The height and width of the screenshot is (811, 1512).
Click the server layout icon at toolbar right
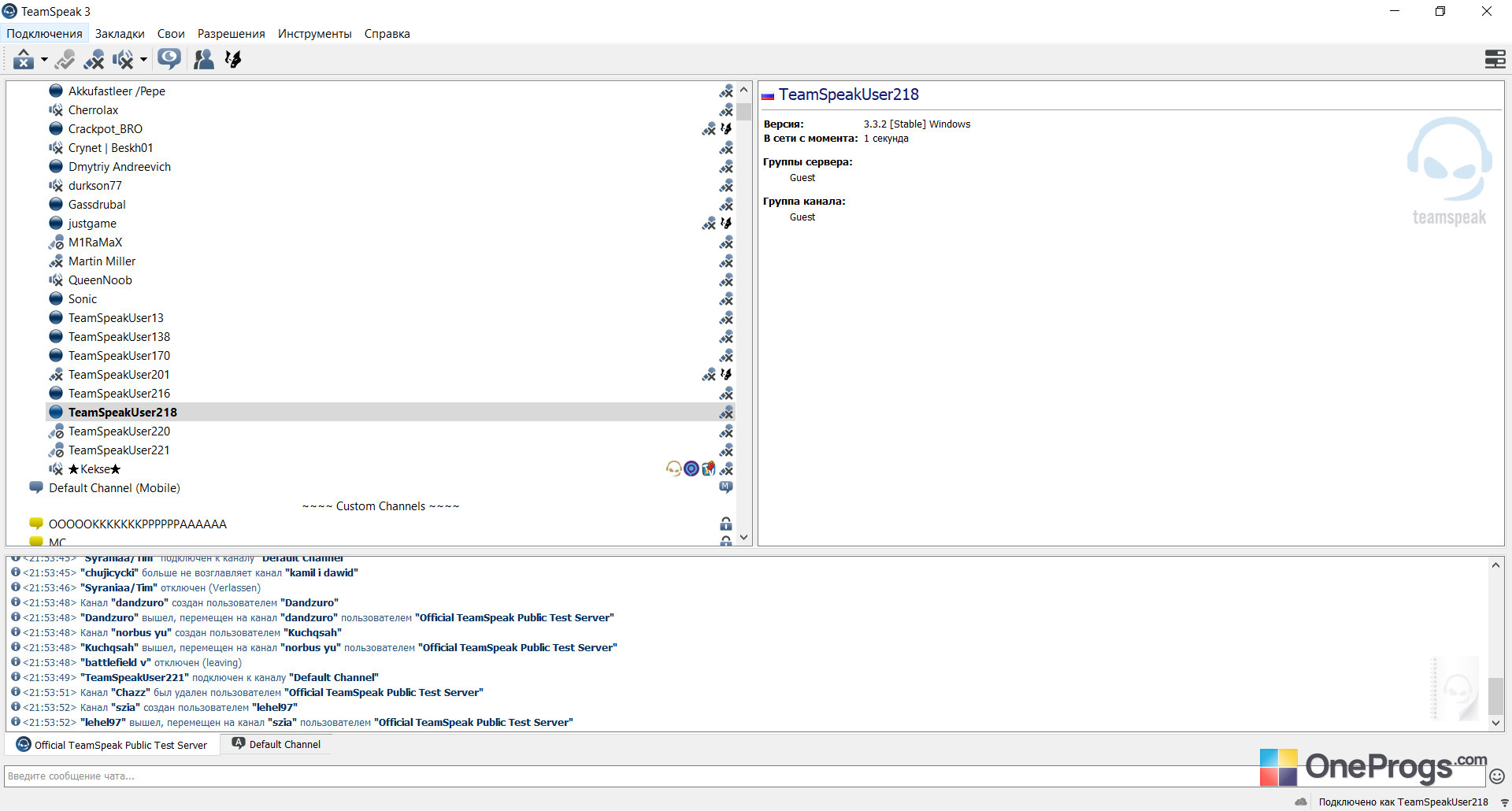tap(1495, 59)
